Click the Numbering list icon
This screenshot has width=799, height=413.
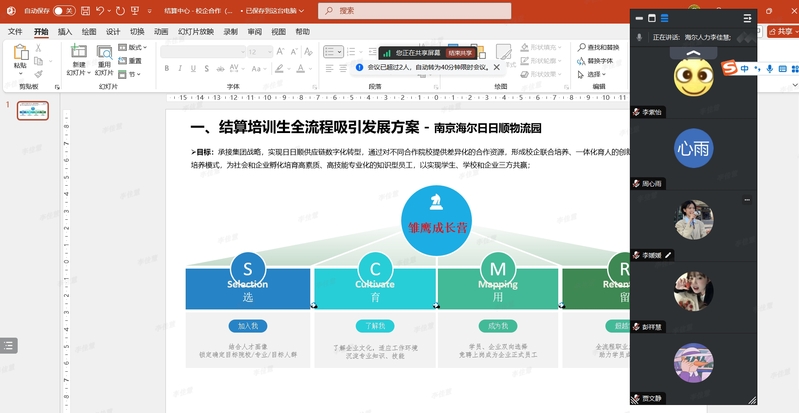click(351, 51)
